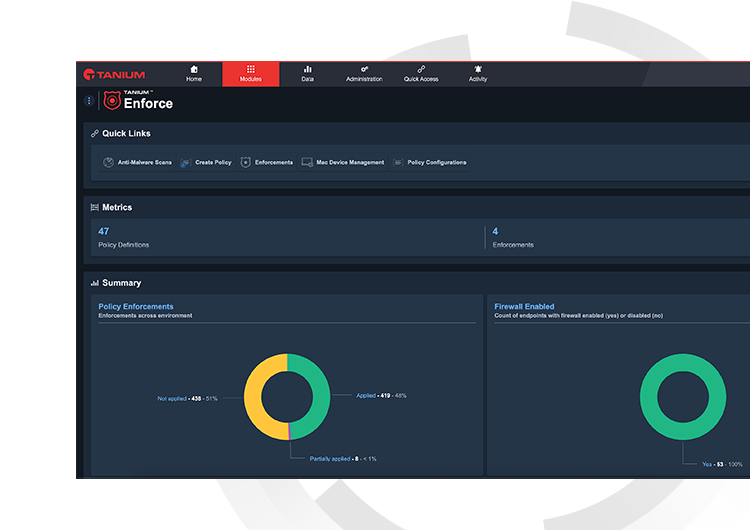This screenshot has width=750, height=530.
Task: Click the Policy Configurations icon
Action: tap(398, 163)
